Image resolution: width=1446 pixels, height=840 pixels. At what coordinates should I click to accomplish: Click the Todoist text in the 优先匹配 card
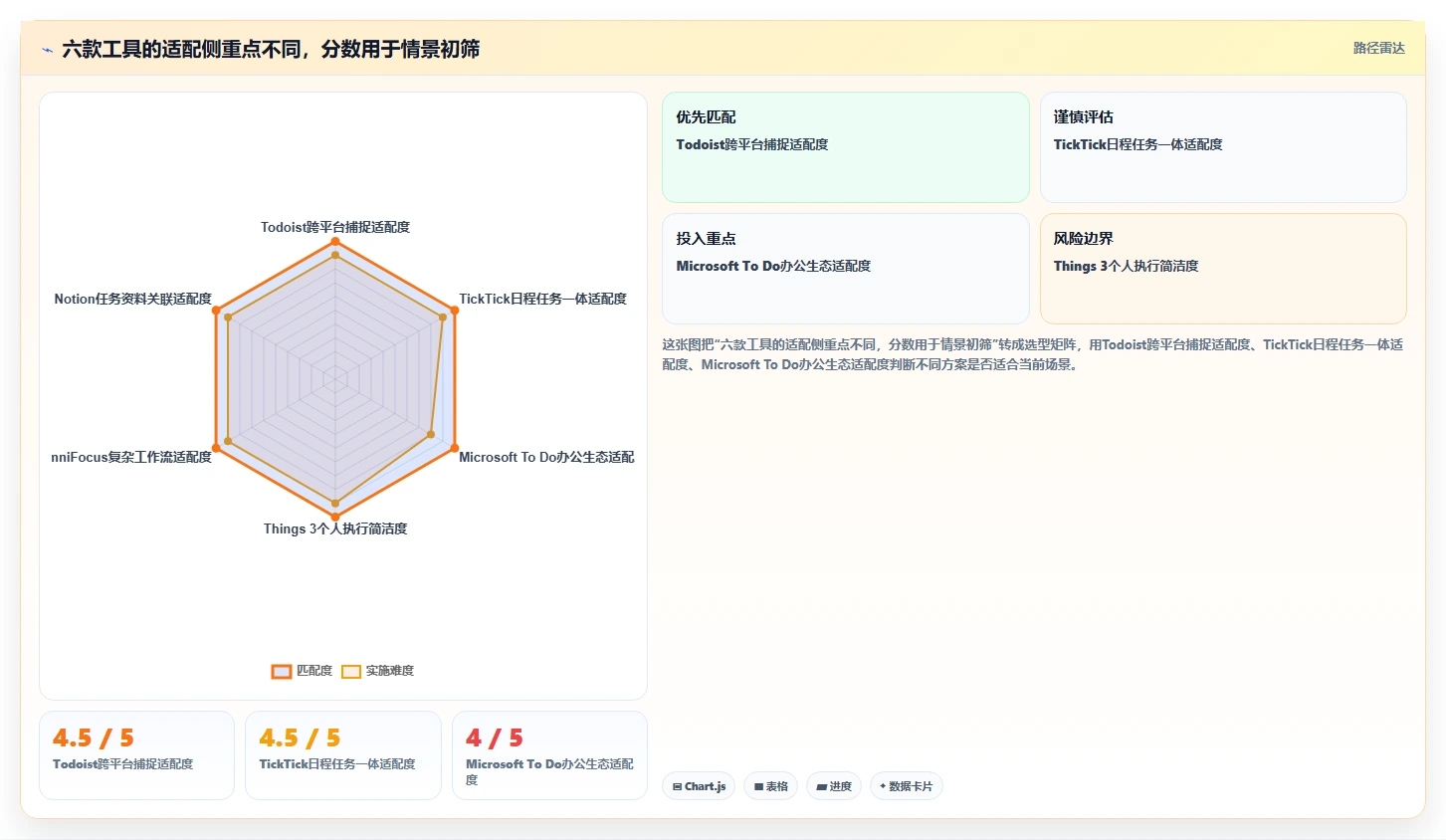coord(752,144)
